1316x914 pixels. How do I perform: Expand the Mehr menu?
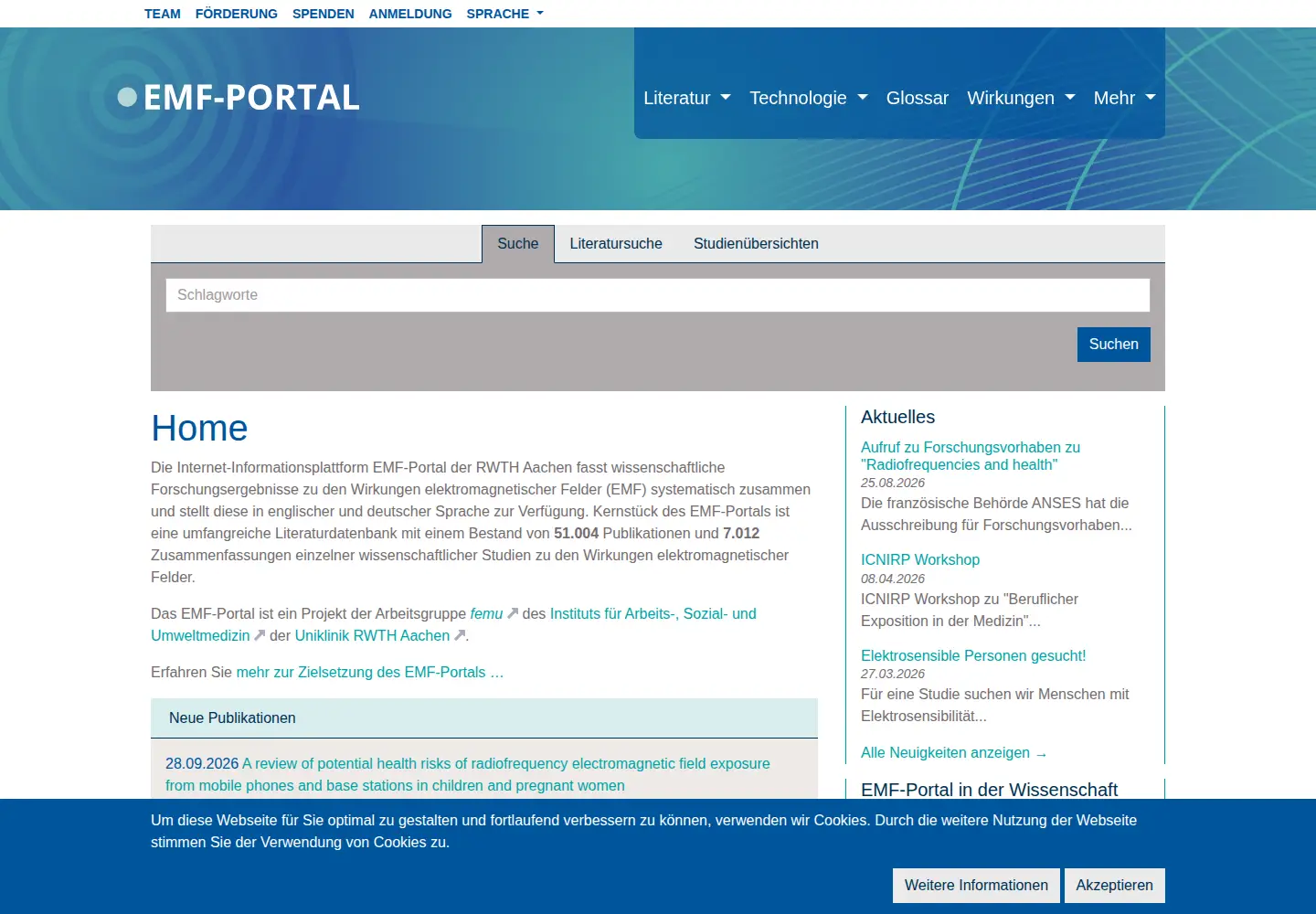1125,98
